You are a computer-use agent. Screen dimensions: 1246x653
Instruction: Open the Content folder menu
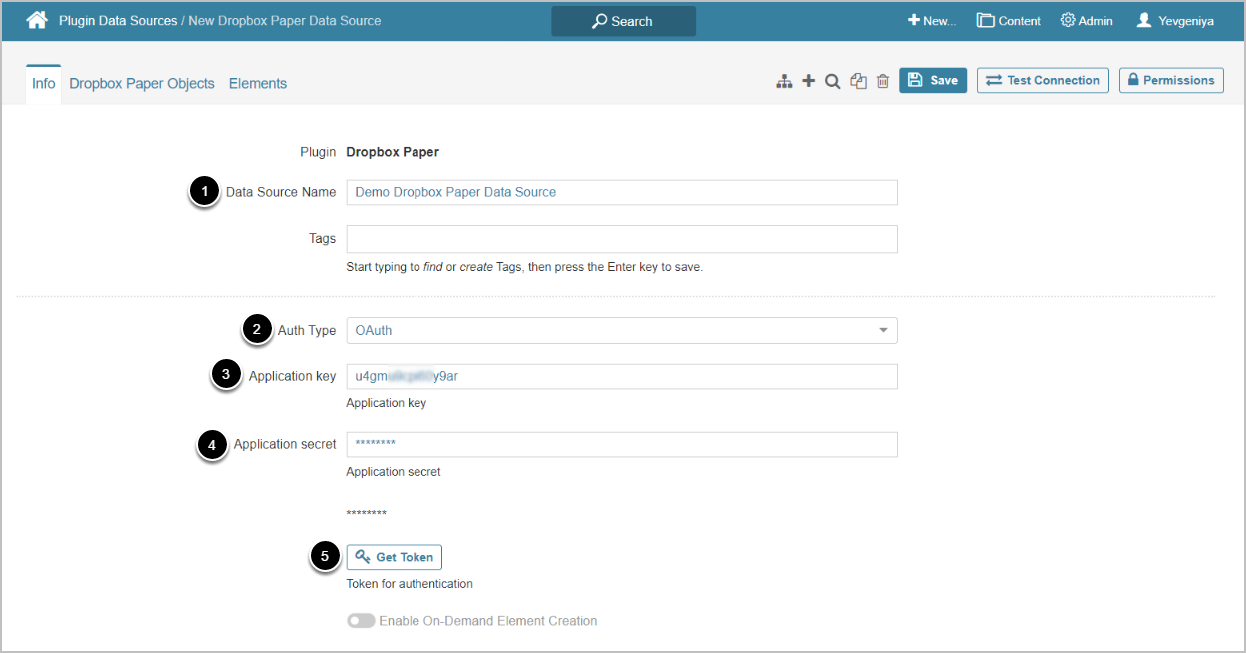click(x=1009, y=21)
